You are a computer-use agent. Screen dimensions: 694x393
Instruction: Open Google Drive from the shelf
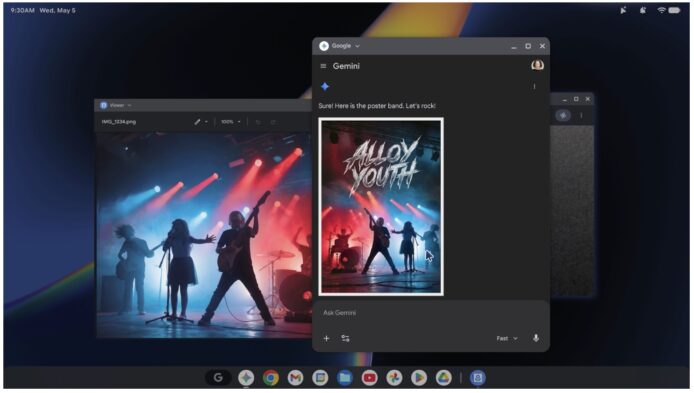443,378
